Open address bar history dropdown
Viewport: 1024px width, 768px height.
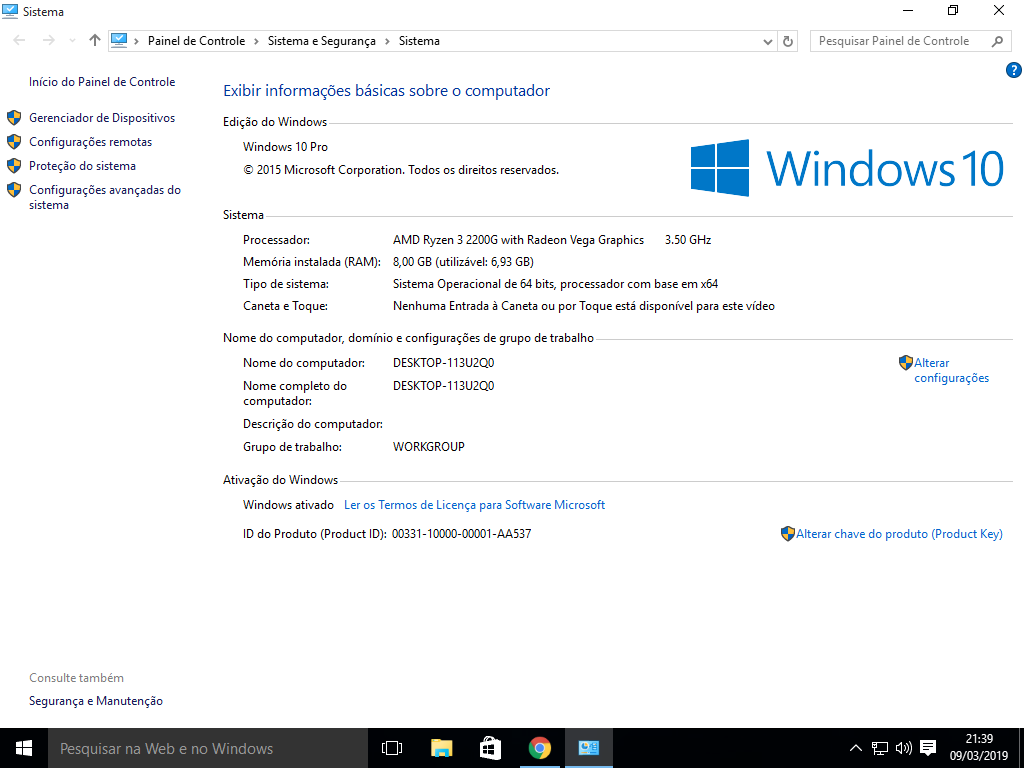pyautogui.click(x=767, y=41)
